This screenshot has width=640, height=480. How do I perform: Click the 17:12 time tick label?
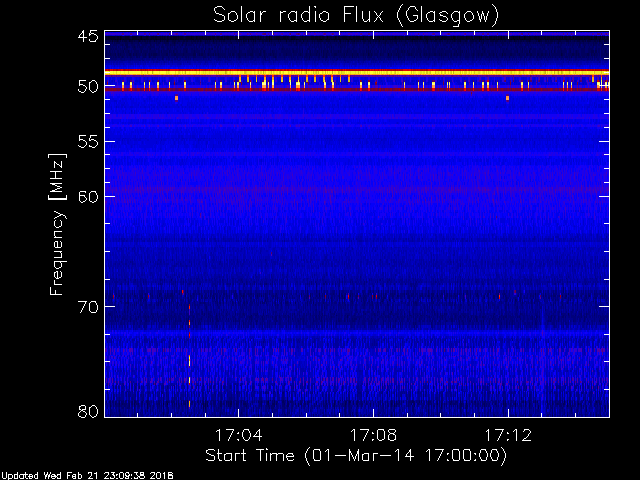(508, 435)
